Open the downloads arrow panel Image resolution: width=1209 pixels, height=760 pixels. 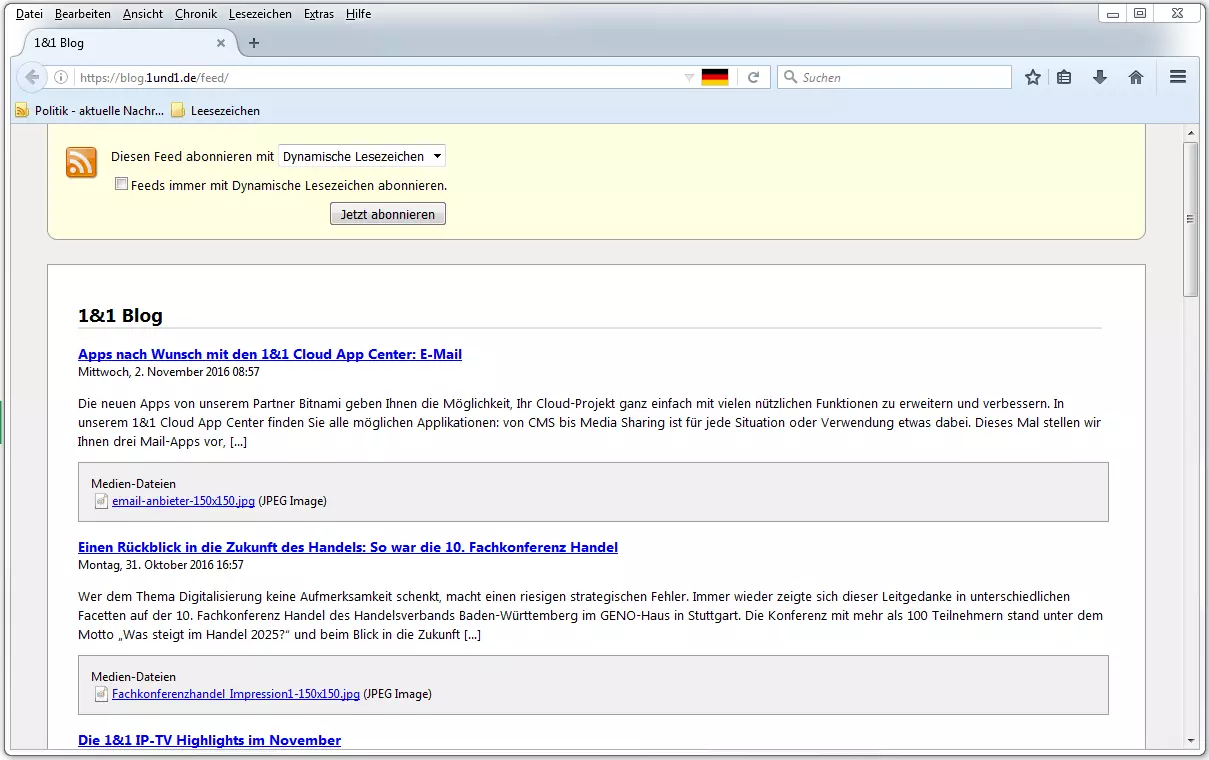click(1100, 77)
